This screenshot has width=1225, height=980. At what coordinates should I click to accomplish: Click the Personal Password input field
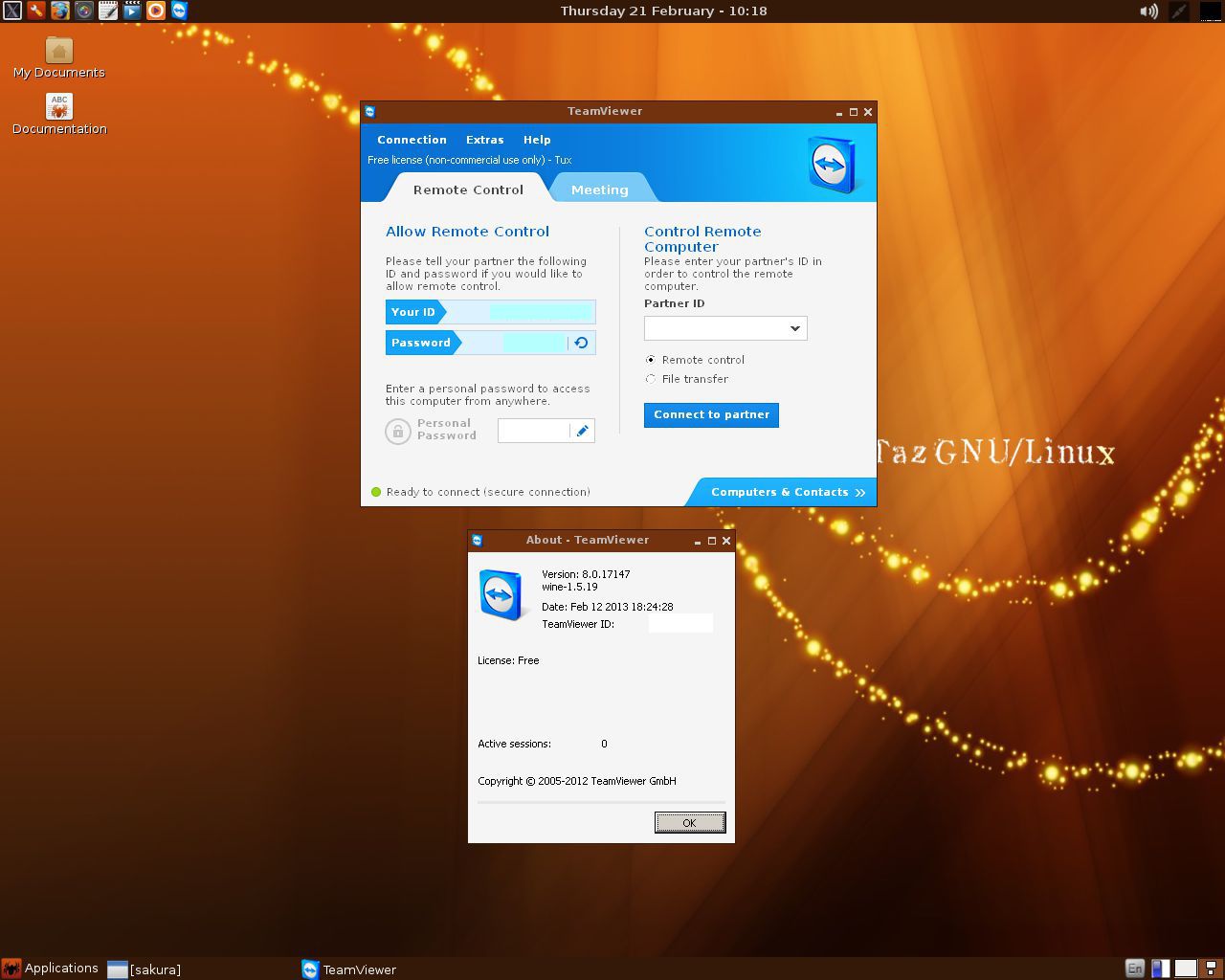[x=534, y=431]
